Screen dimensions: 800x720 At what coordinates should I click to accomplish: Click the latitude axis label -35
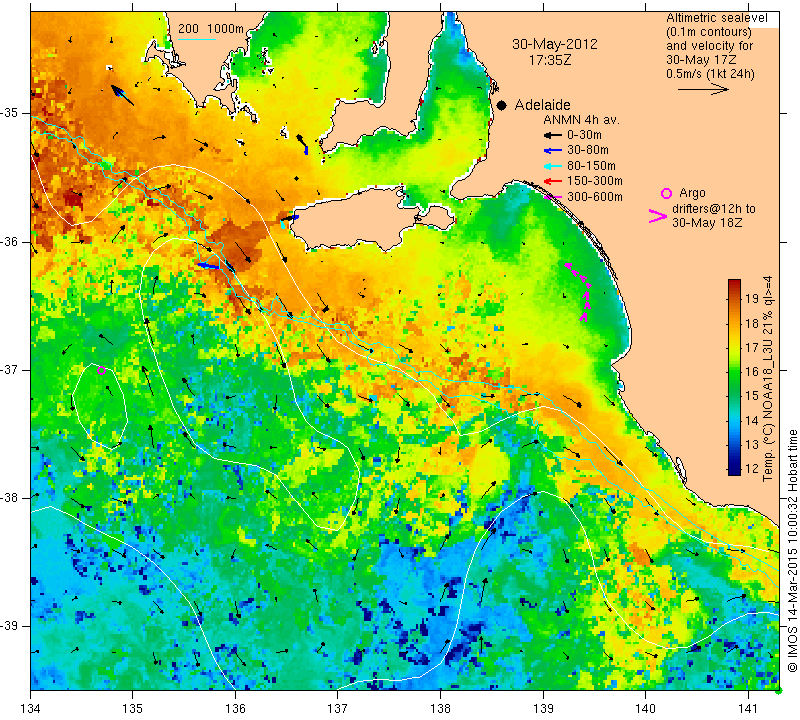tap(10, 113)
